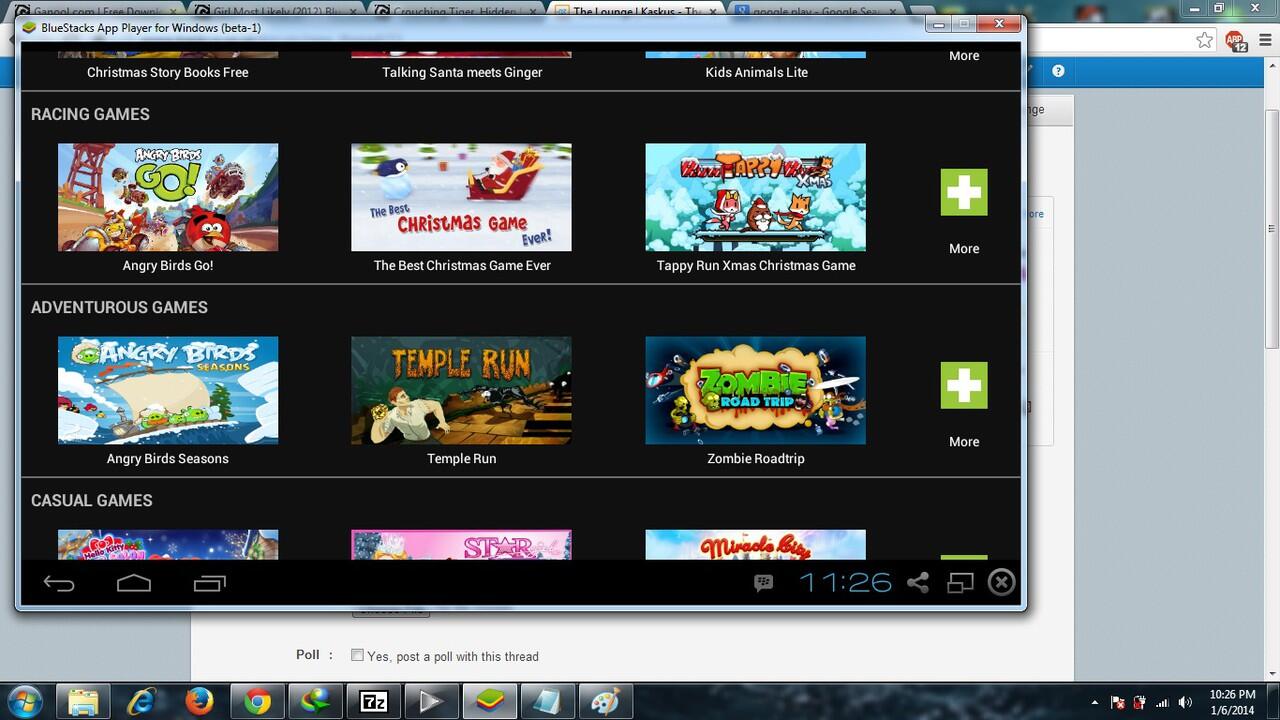Screen dimensions: 1280x720
Task: Click Angry Birds Go! title text
Action: tap(168, 266)
